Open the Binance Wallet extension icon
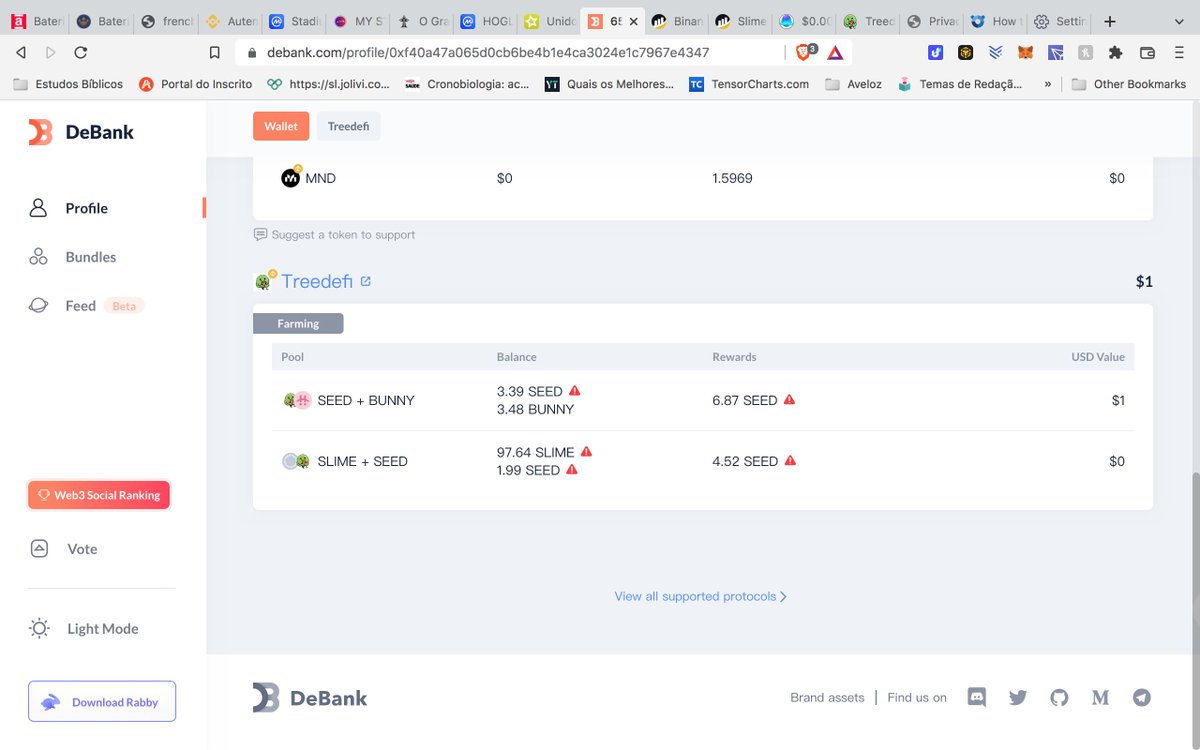 pos(965,52)
